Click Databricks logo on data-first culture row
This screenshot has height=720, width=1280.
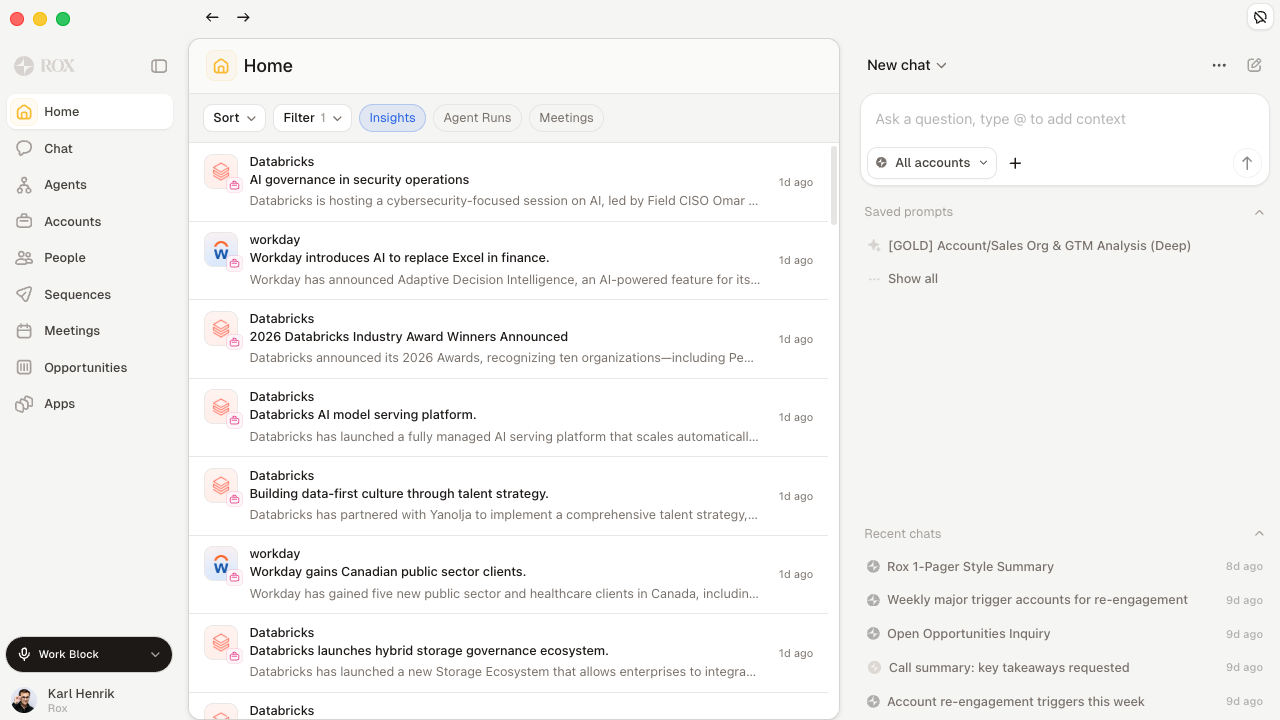pos(221,485)
